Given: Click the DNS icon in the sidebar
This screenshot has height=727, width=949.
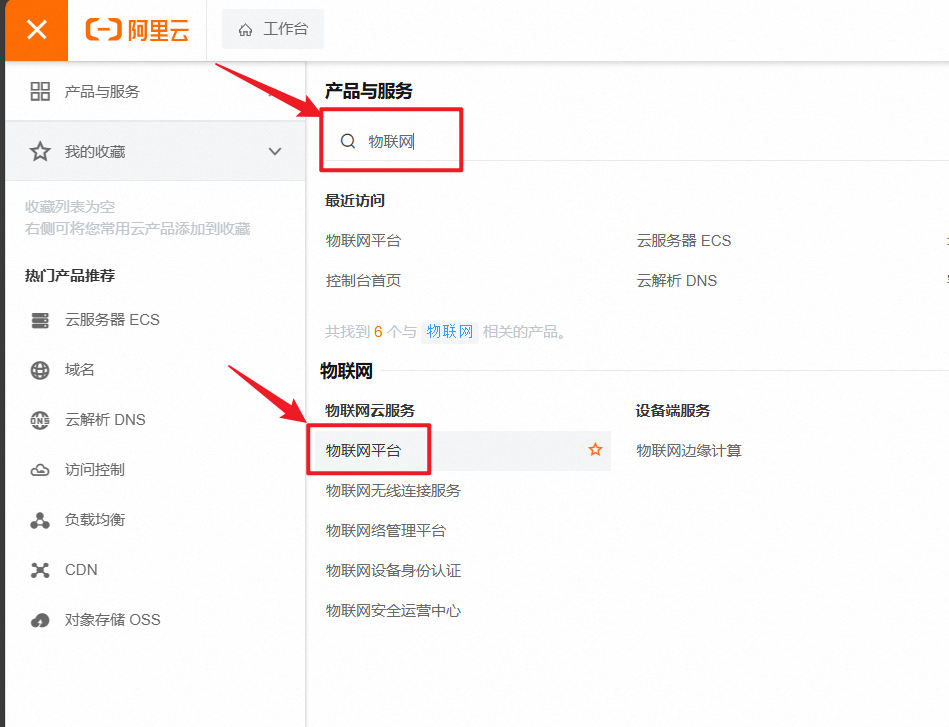Looking at the screenshot, I should [40, 420].
